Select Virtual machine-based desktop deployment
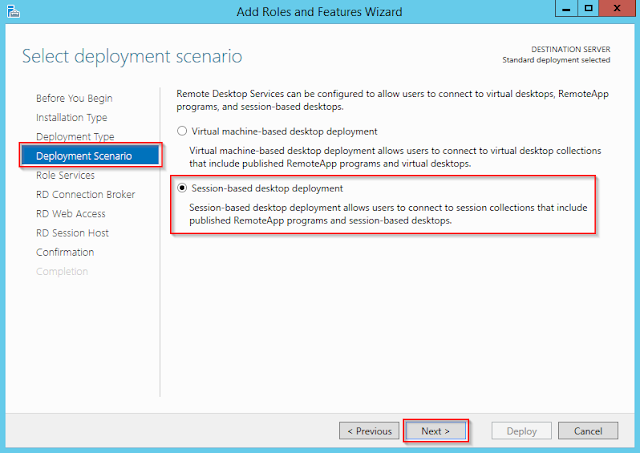The image size is (640, 453). [181, 131]
